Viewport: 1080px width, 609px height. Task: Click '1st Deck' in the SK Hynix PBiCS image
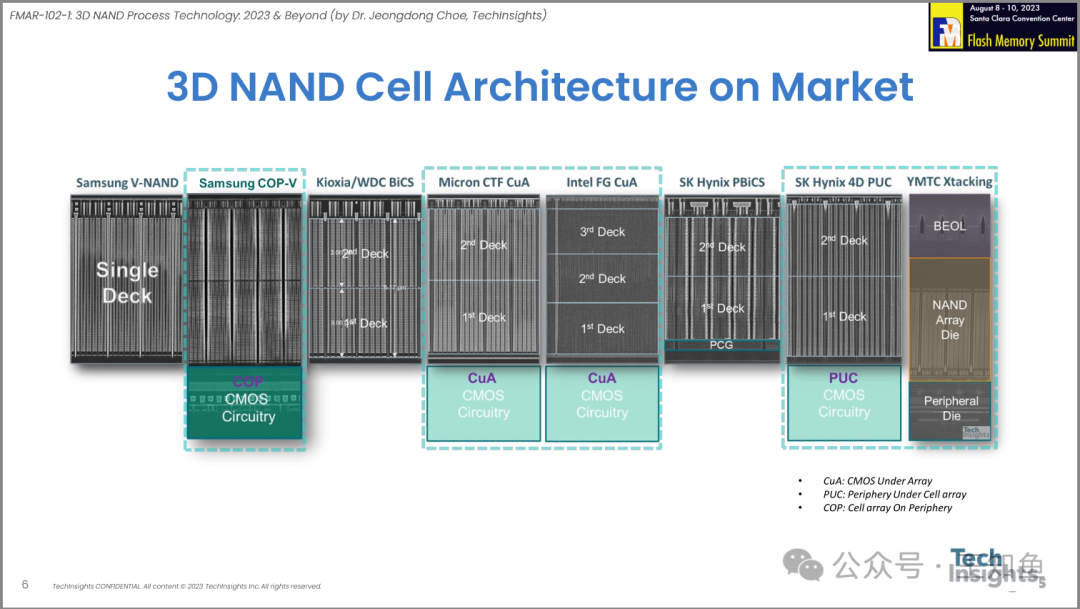pos(722,308)
